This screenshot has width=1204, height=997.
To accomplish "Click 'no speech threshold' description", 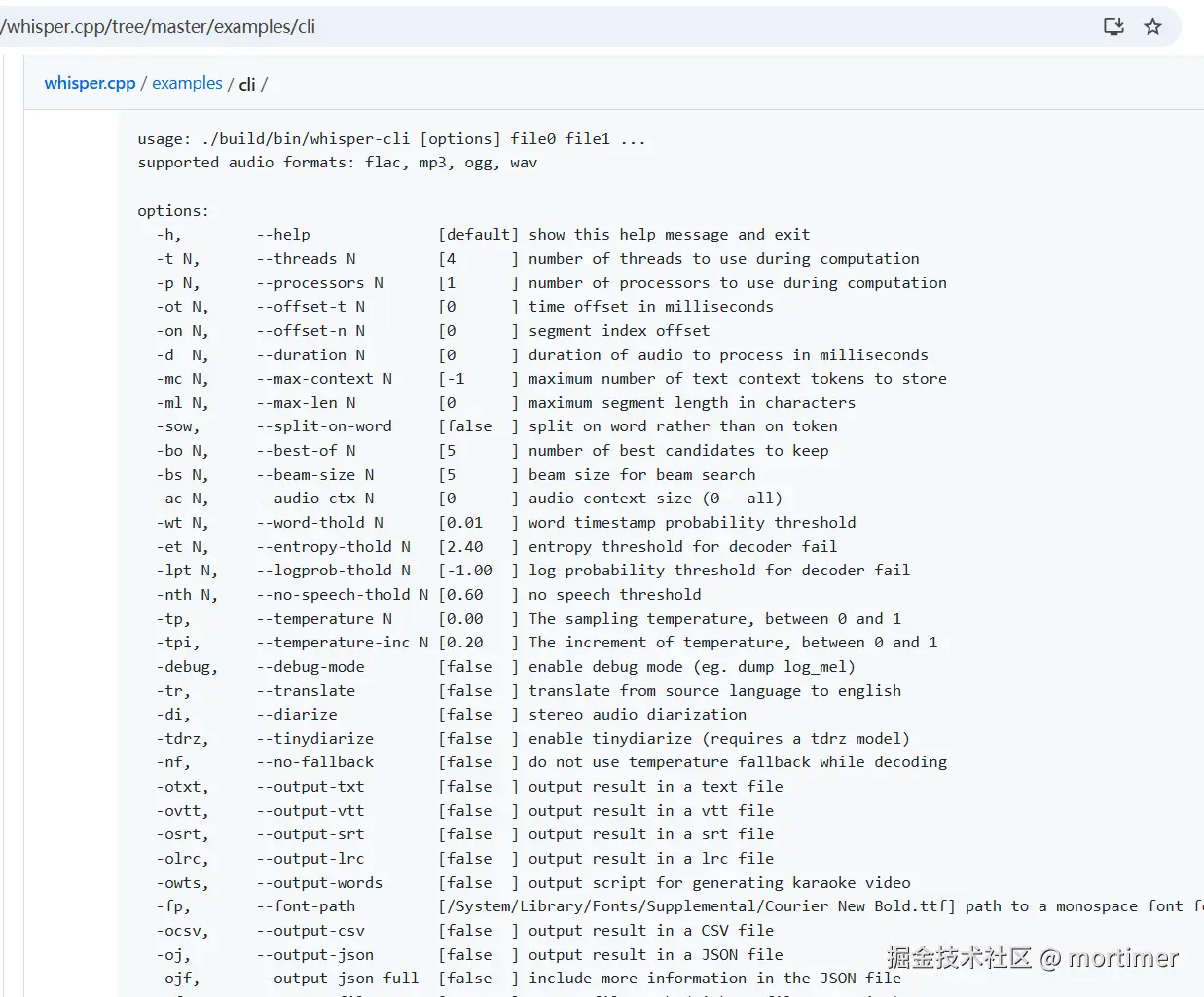I will coord(615,594).
